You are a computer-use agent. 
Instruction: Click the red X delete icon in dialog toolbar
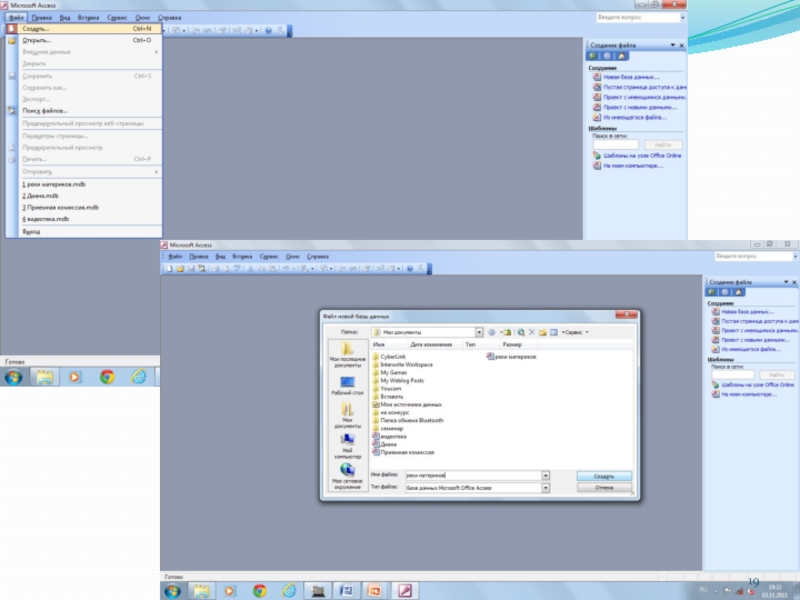(x=532, y=332)
